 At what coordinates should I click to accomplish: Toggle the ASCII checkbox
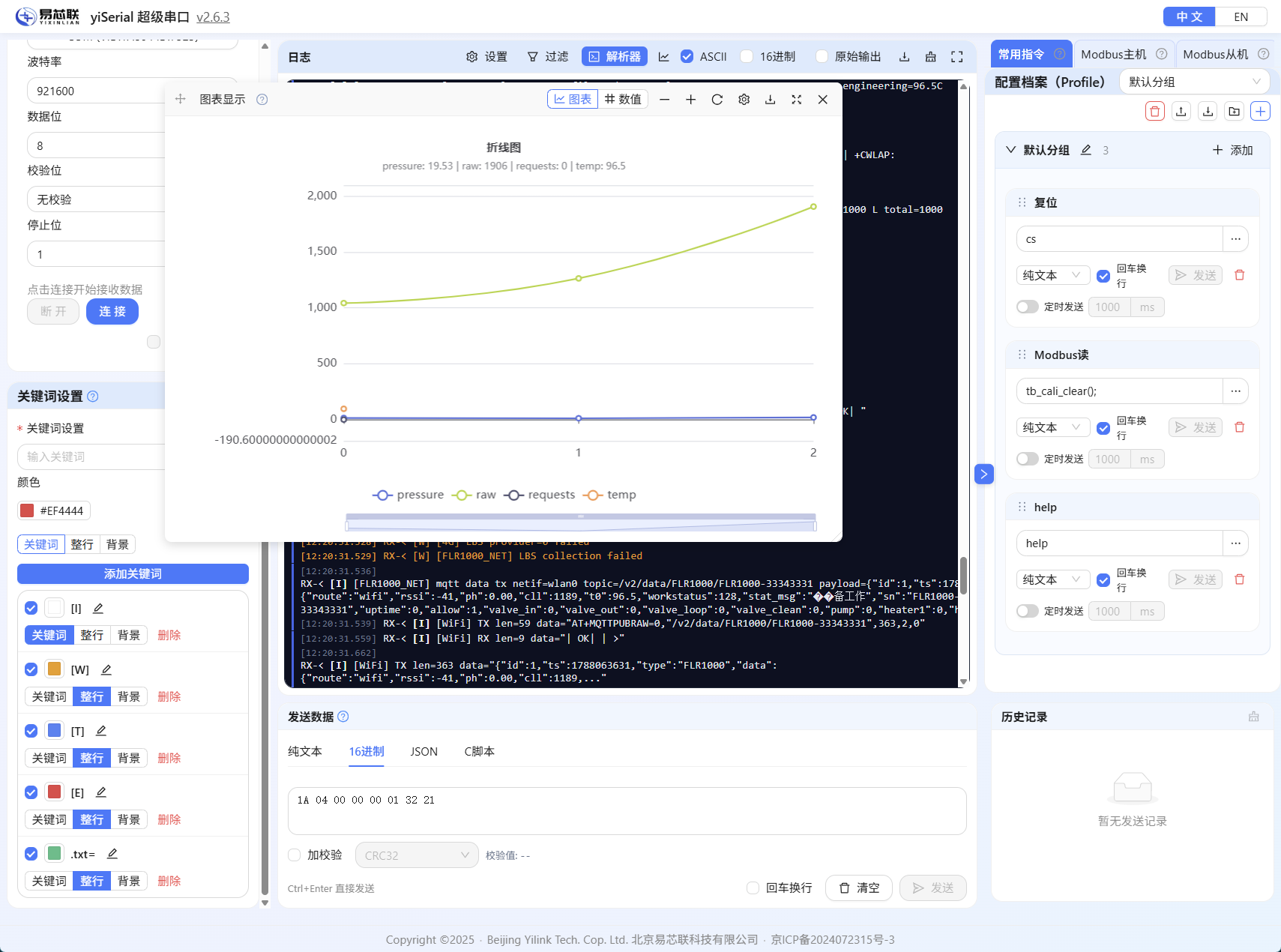tap(687, 56)
